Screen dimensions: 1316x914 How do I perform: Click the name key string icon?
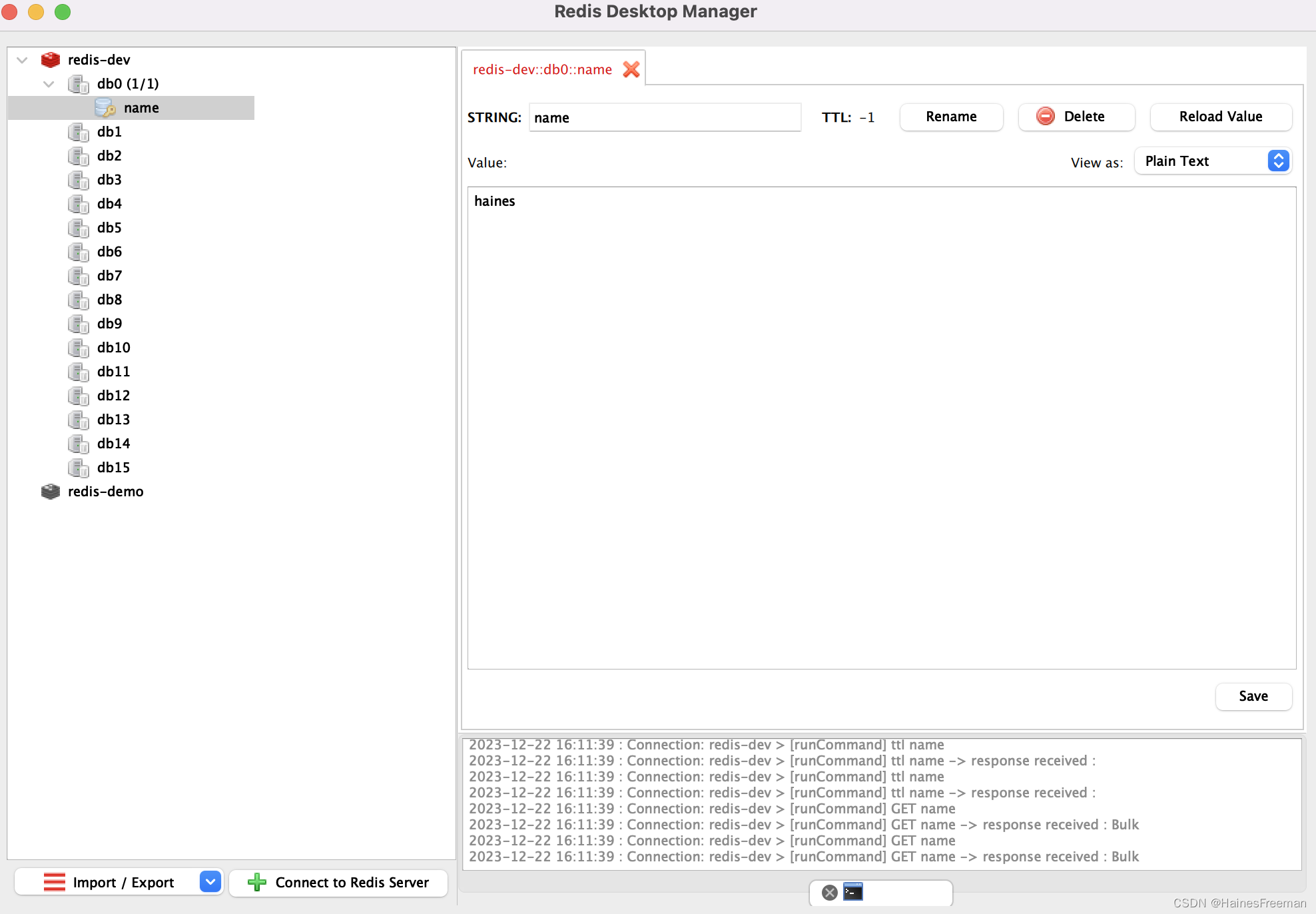tap(107, 107)
